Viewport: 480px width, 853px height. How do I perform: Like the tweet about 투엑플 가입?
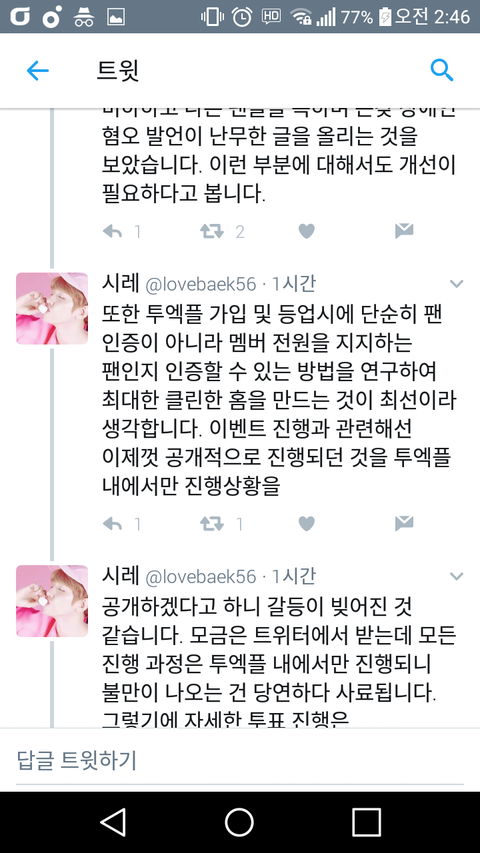[x=307, y=524]
